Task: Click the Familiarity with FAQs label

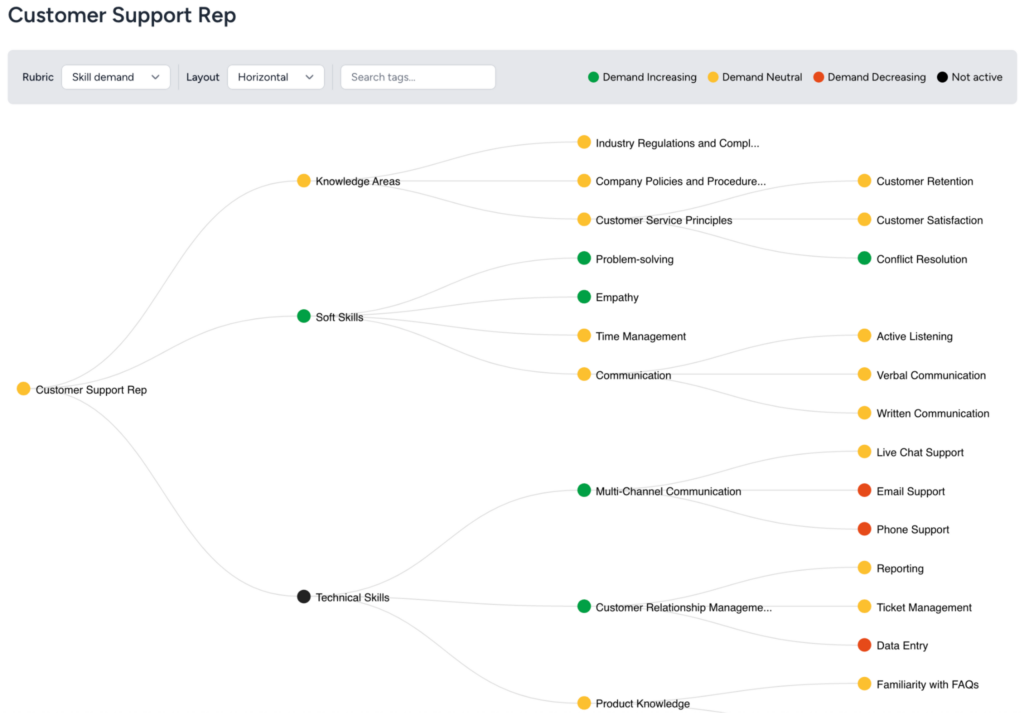Action: 928,685
